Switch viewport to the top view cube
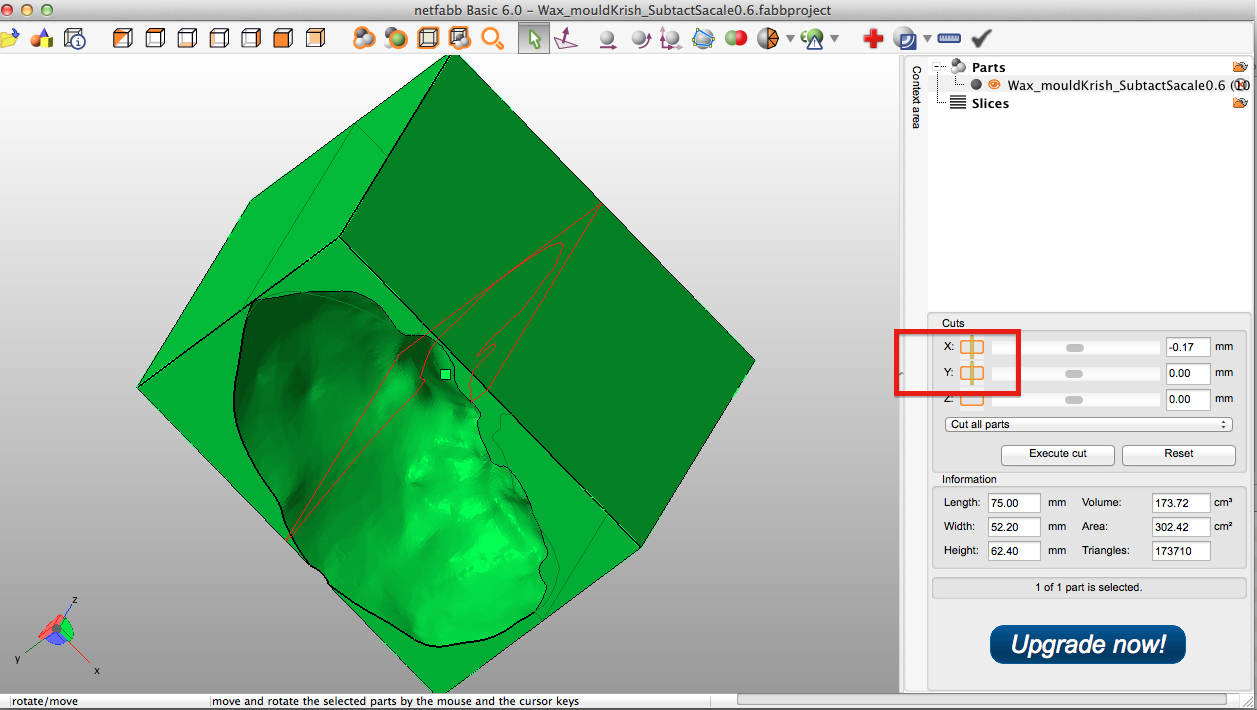Image resolution: width=1257 pixels, height=710 pixels. click(155, 37)
